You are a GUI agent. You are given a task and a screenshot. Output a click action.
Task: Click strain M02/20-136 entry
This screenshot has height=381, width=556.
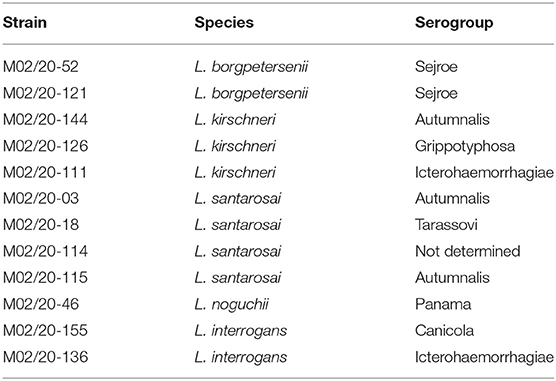coord(45,357)
